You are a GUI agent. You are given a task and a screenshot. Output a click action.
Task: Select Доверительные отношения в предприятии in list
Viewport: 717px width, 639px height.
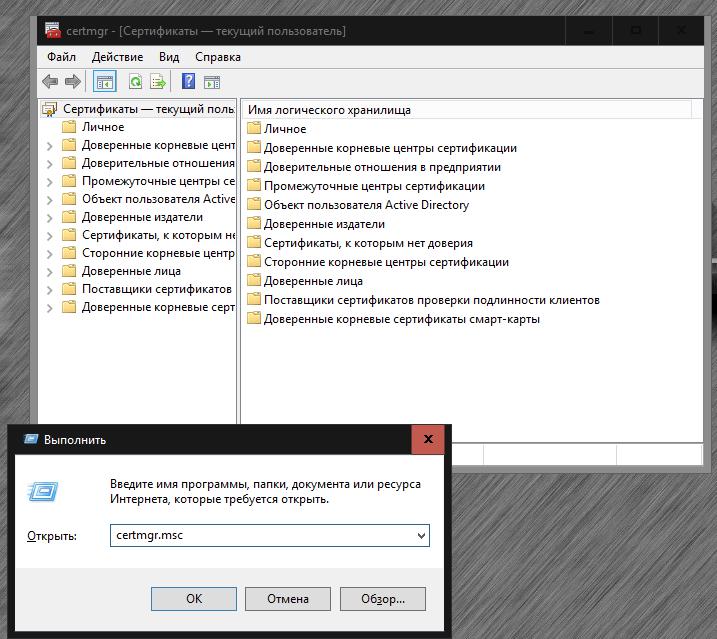point(382,167)
